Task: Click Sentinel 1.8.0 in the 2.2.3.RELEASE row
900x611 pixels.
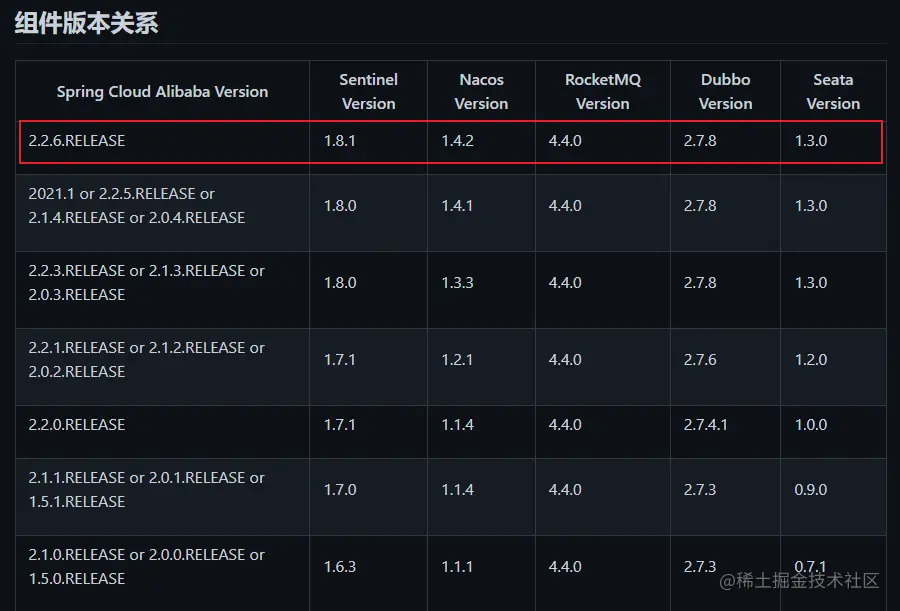Action: click(340, 283)
